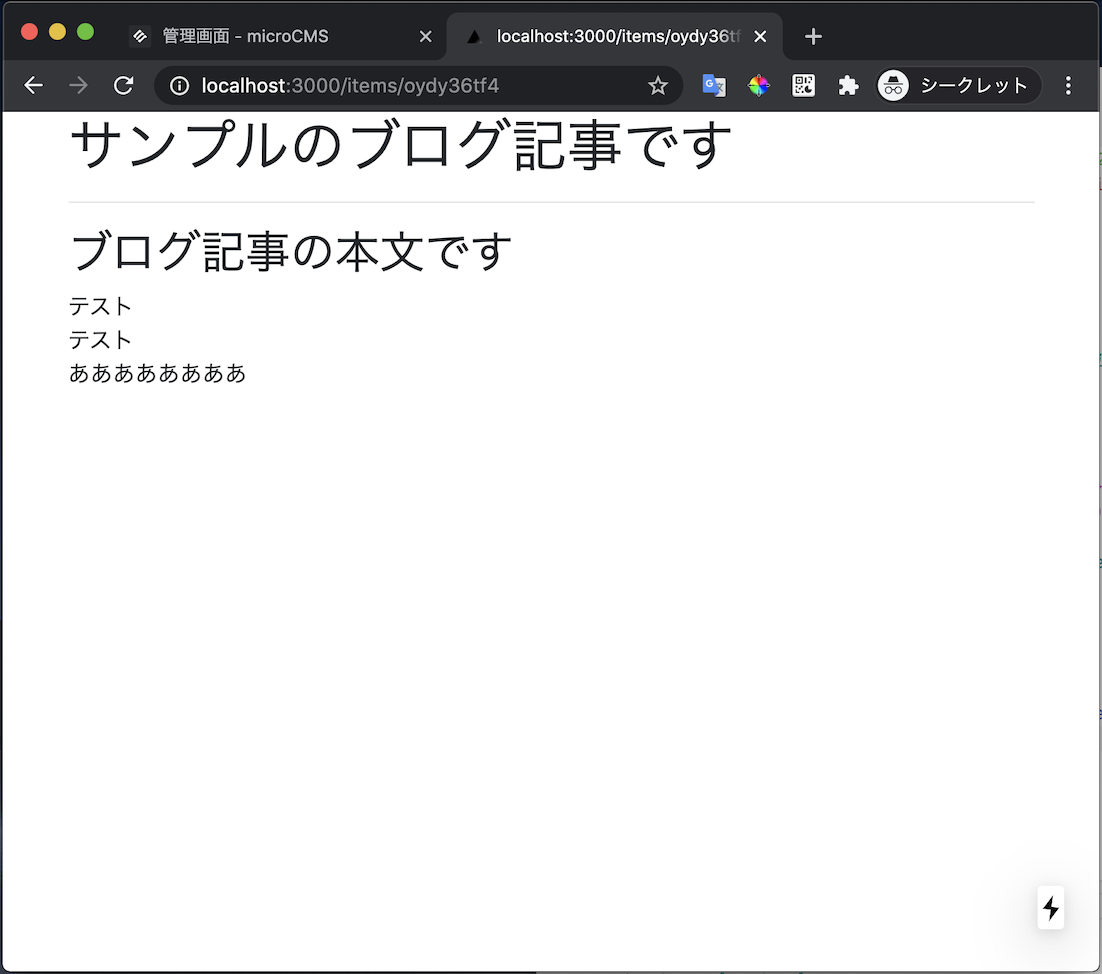Click the localhost tab triangle favicon
This screenshot has height=974, width=1102.
[474, 36]
